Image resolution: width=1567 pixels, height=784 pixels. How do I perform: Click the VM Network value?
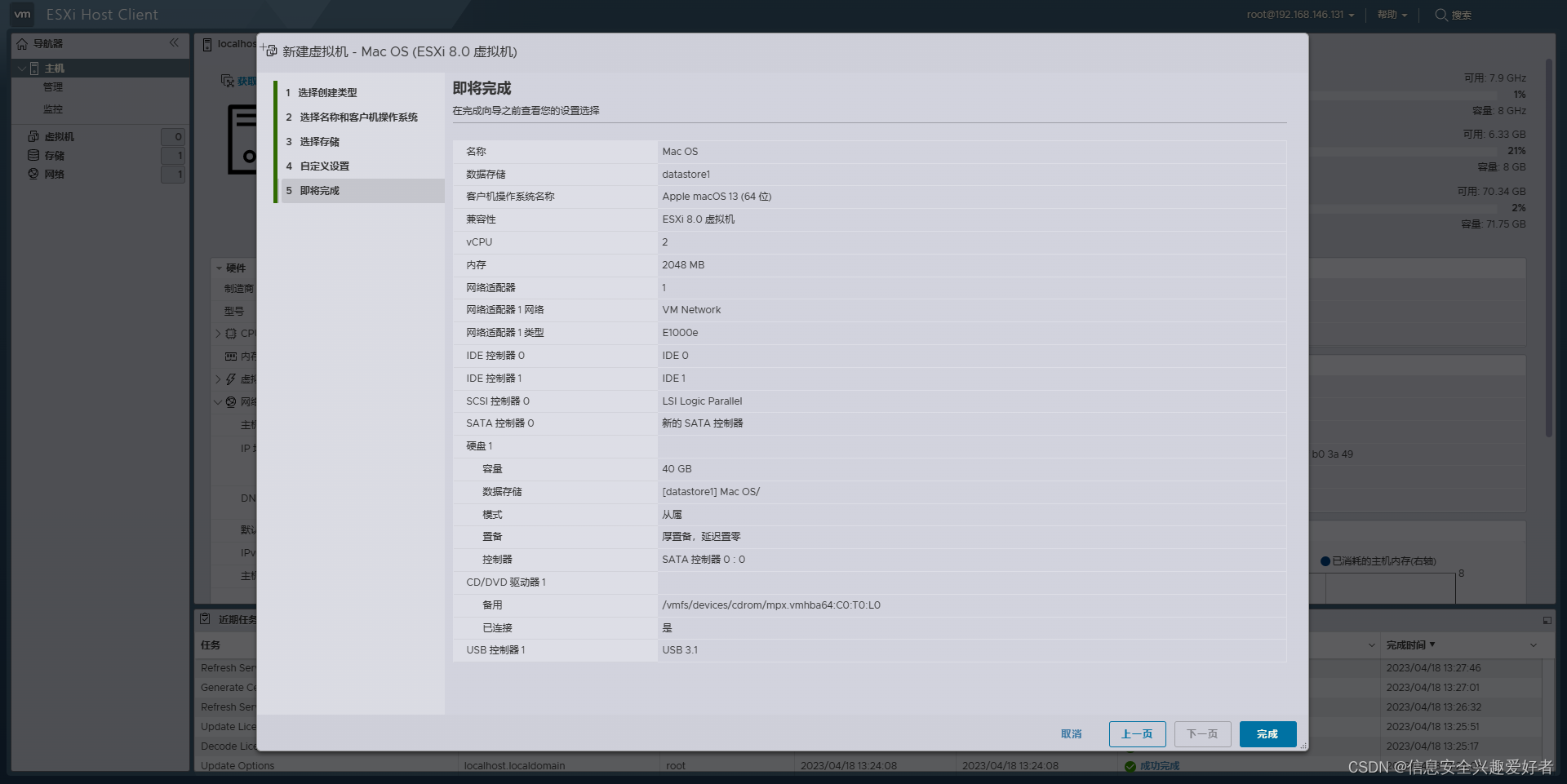[x=691, y=310]
